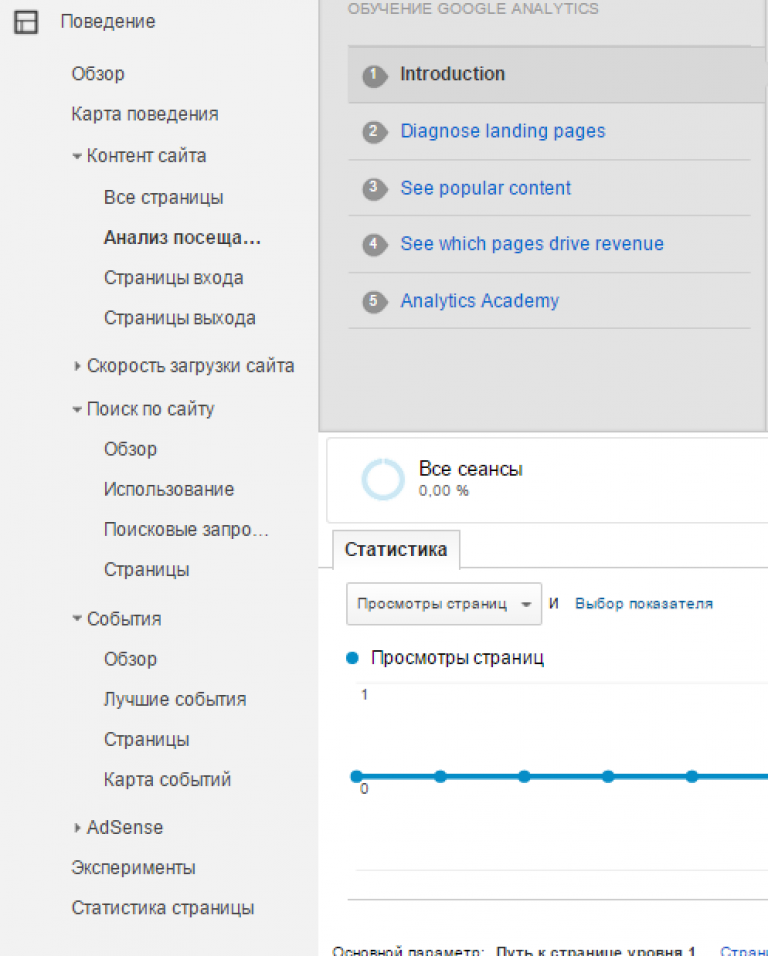
Task: Click the Все сеансы segment circle
Action: click(x=383, y=480)
